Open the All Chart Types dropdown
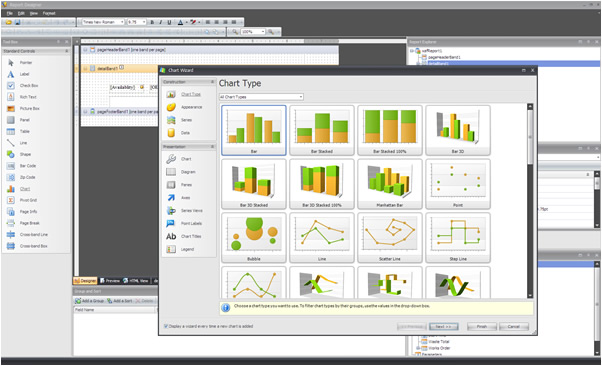Viewport: 602px width, 366px height. [261, 97]
